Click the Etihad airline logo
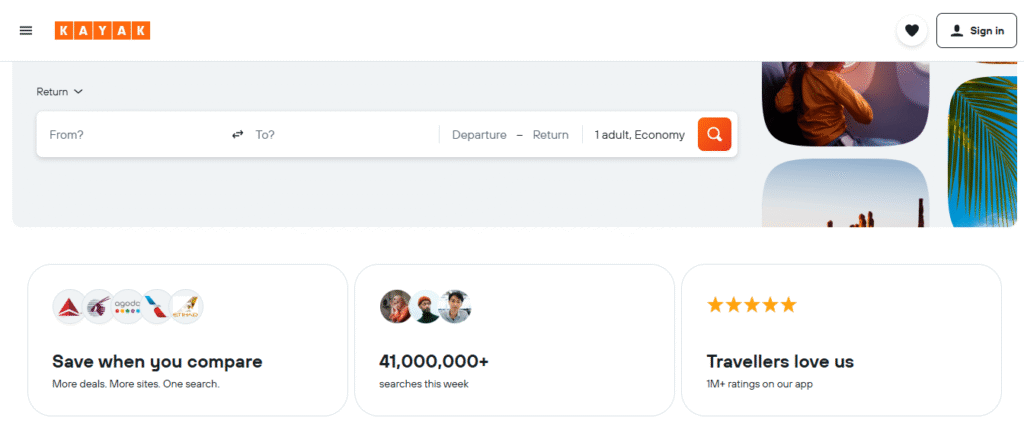The height and width of the screenshot is (424, 1024). (186, 306)
